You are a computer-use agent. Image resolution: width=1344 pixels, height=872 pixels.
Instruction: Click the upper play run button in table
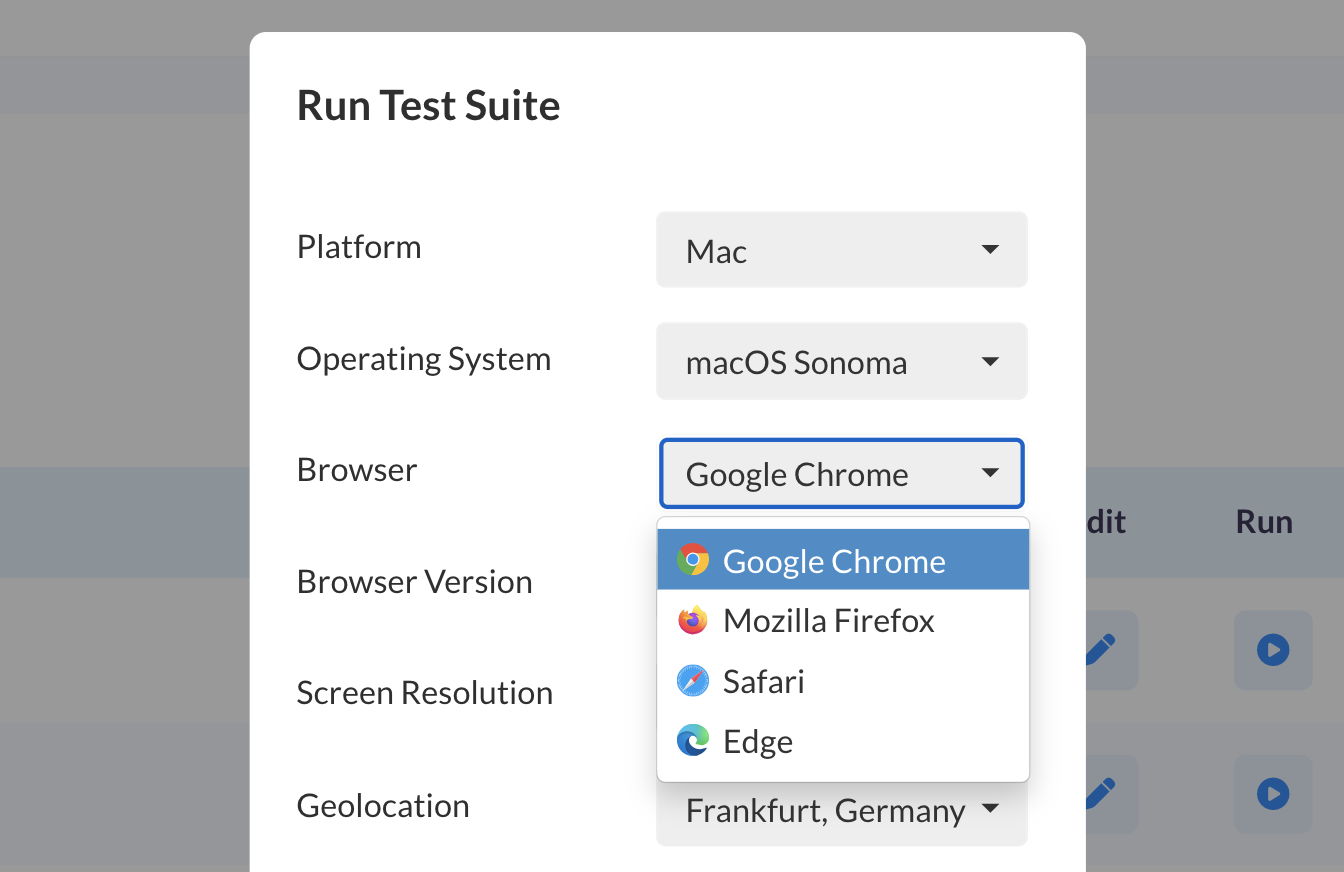[x=1273, y=650]
